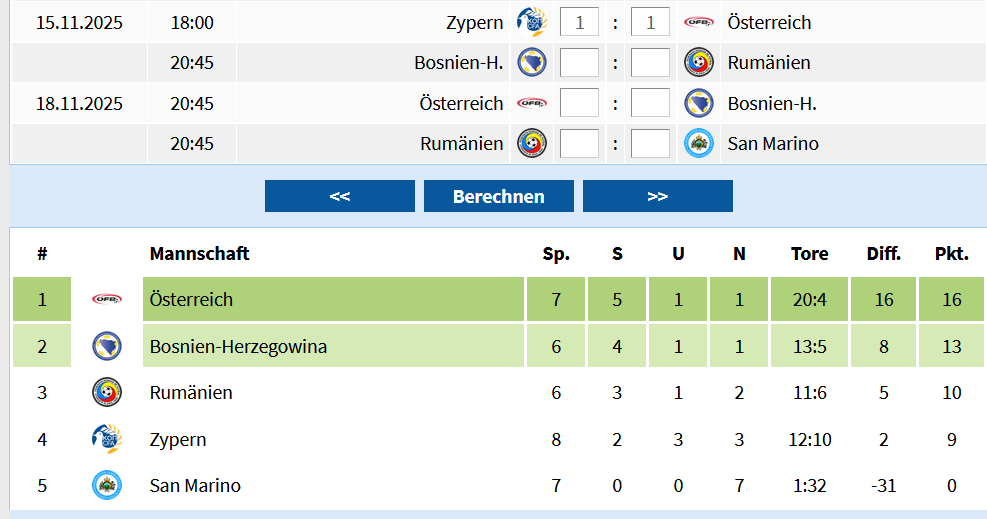Focus Österreich home score box on 18.11.2025
The width and height of the screenshot is (987, 519).
pyautogui.click(x=579, y=103)
